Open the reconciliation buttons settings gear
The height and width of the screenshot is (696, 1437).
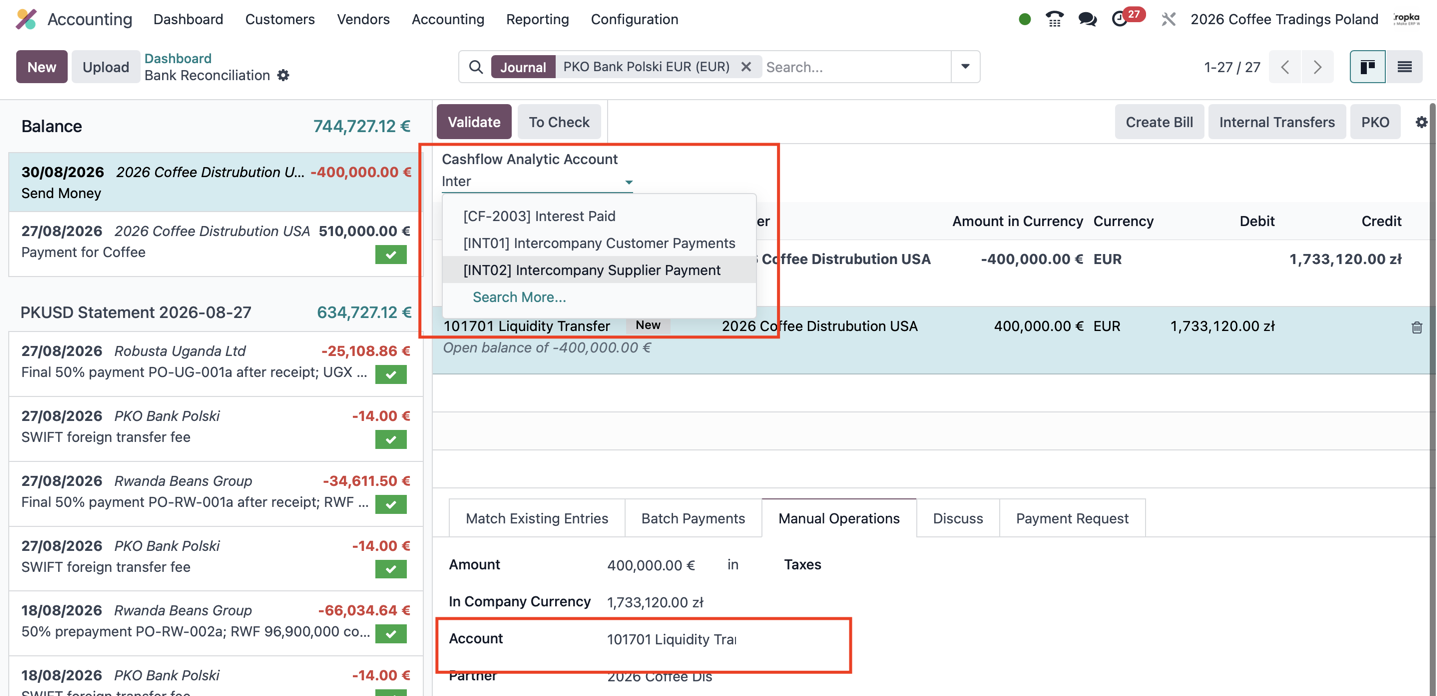(x=1421, y=122)
